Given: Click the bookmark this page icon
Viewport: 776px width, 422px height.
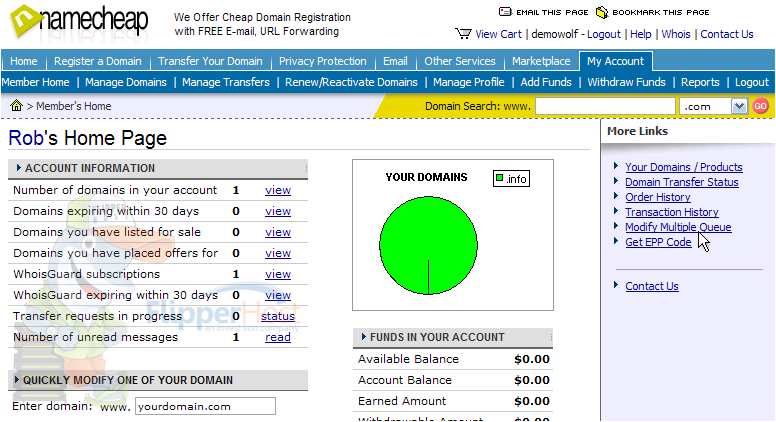Looking at the screenshot, I should [x=601, y=12].
